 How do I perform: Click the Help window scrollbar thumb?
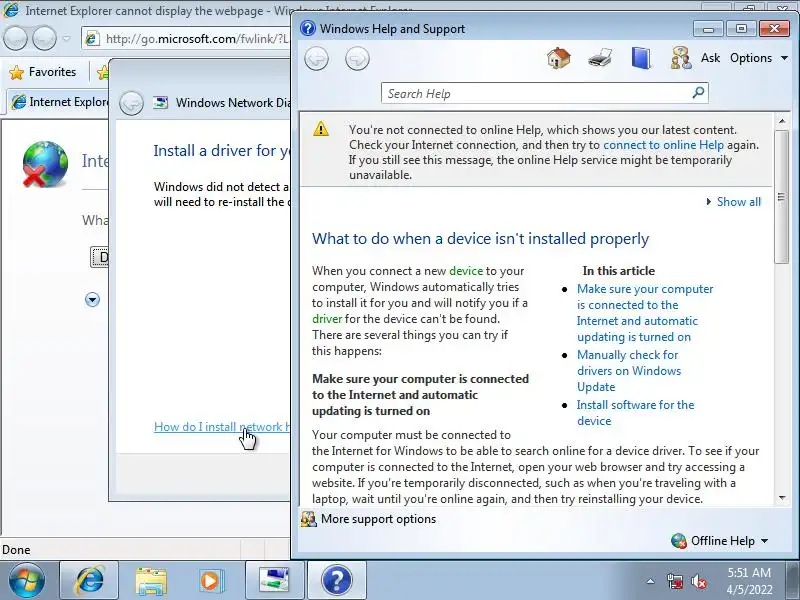(781, 196)
